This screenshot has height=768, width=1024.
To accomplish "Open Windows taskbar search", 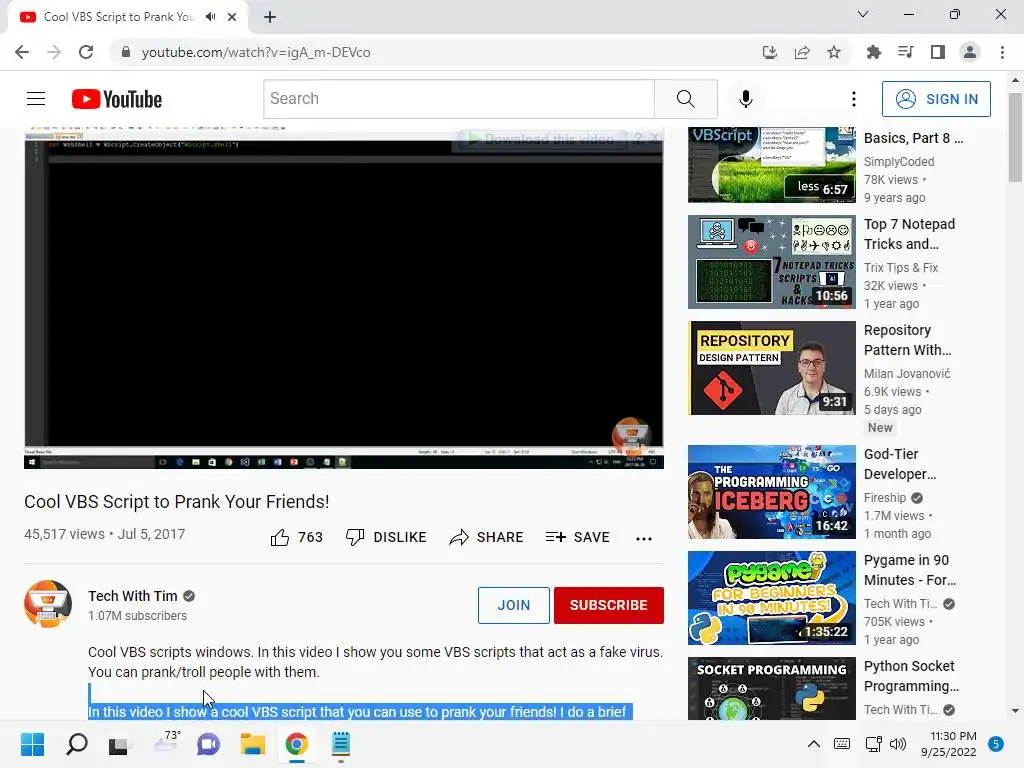I will (x=77, y=744).
